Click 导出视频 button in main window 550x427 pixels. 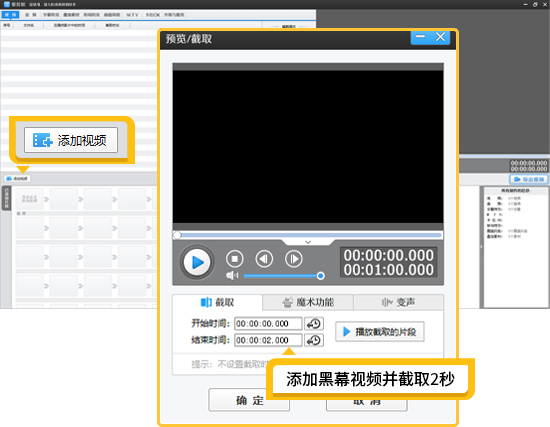[x=529, y=179]
